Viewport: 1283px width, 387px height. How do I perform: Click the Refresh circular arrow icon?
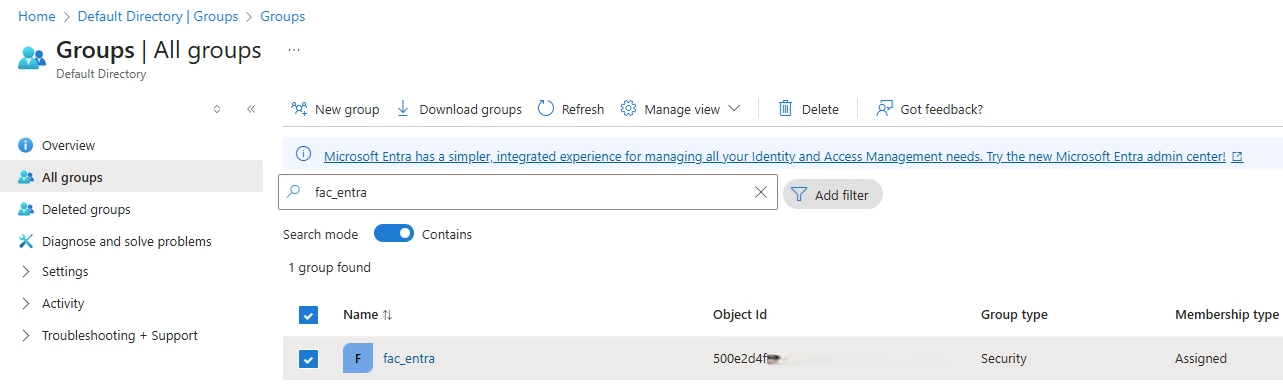click(x=546, y=108)
